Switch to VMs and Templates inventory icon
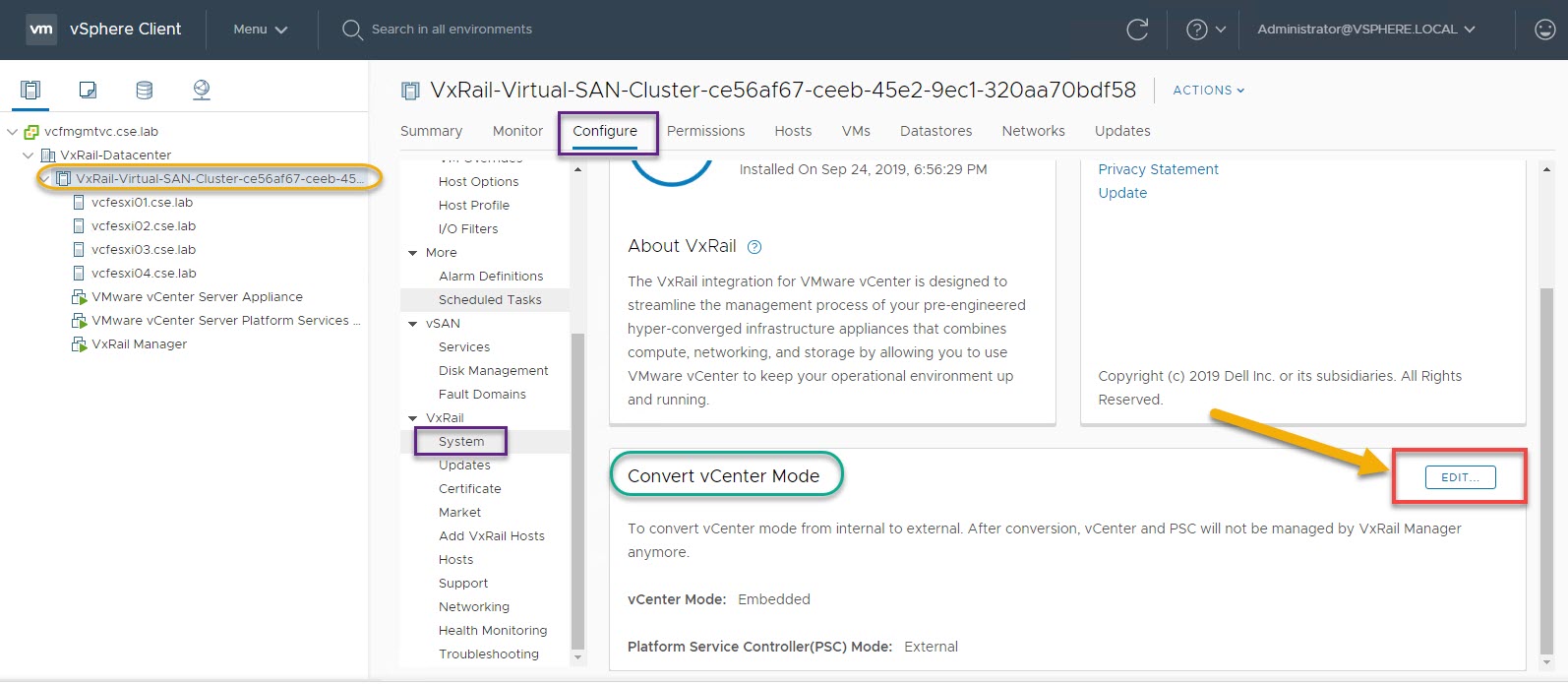Viewport: 1568px width, 684px height. point(88,91)
